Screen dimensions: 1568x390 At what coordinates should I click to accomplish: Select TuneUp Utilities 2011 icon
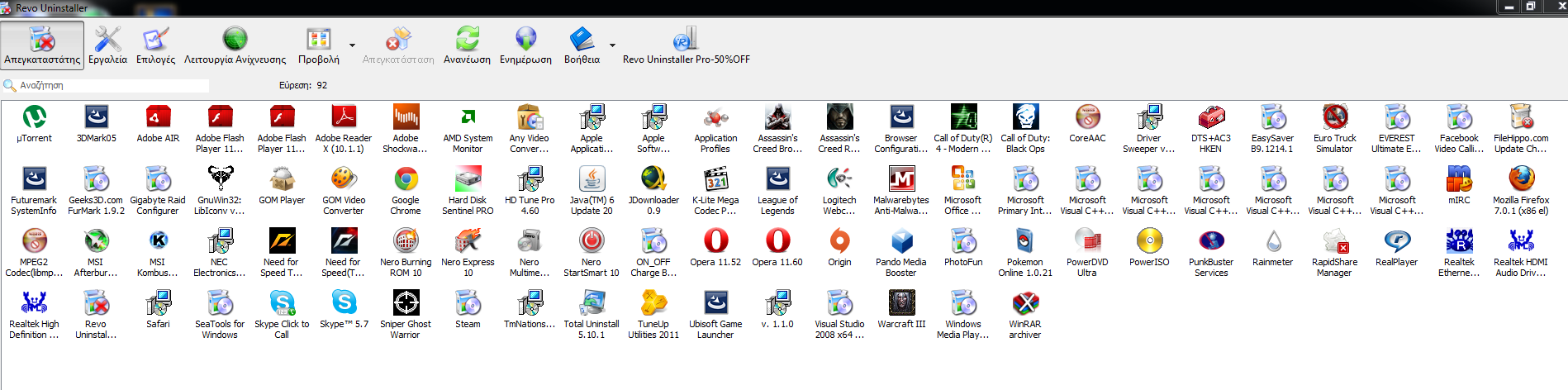pyautogui.click(x=653, y=303)
